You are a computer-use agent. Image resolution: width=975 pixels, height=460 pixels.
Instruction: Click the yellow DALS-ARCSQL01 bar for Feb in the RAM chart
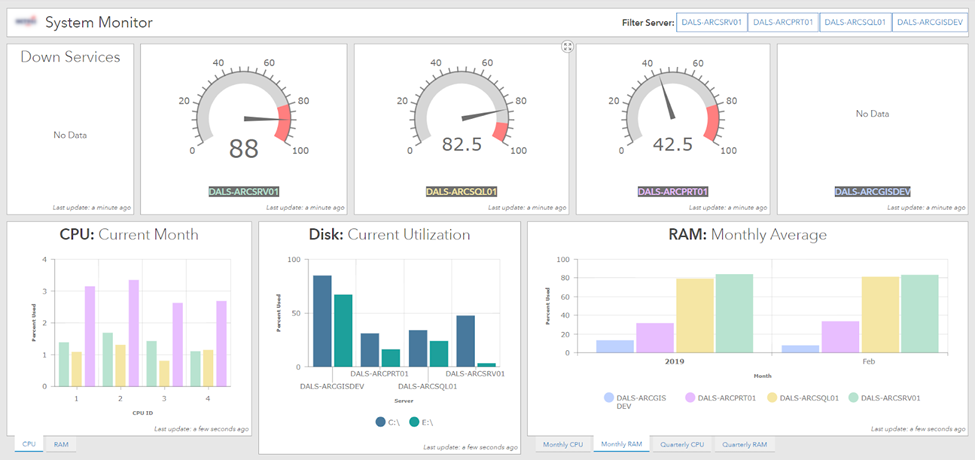pos(880,315)
